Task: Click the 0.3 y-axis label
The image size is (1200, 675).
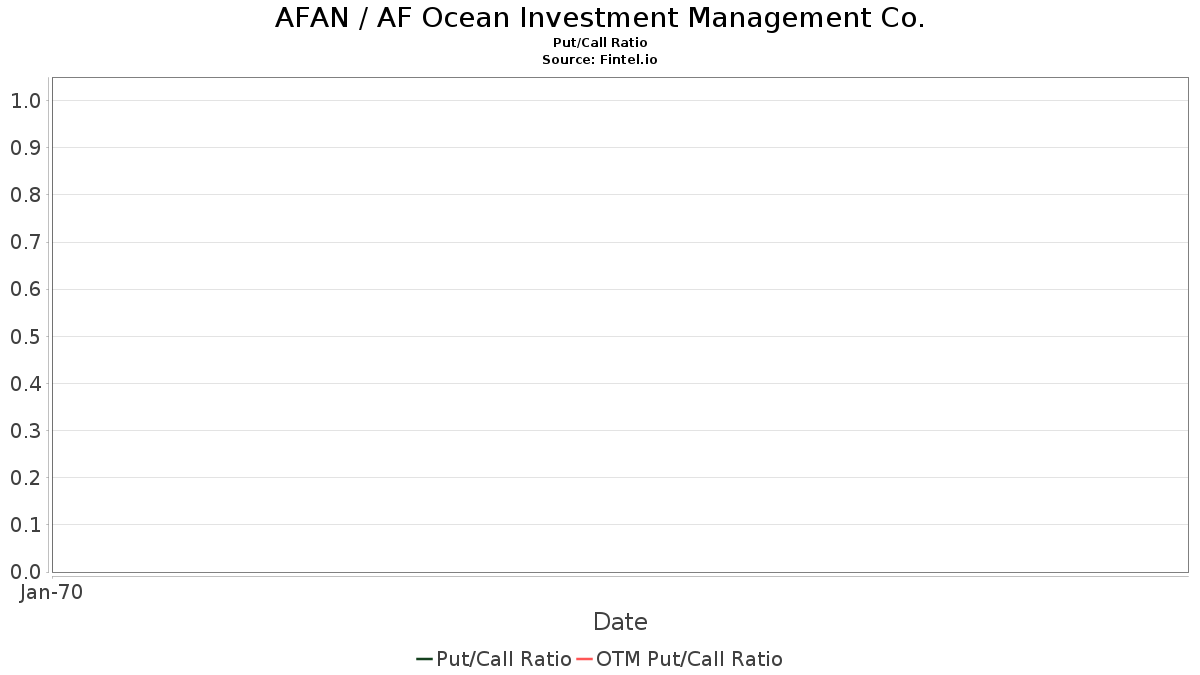Action: [25, 431]
